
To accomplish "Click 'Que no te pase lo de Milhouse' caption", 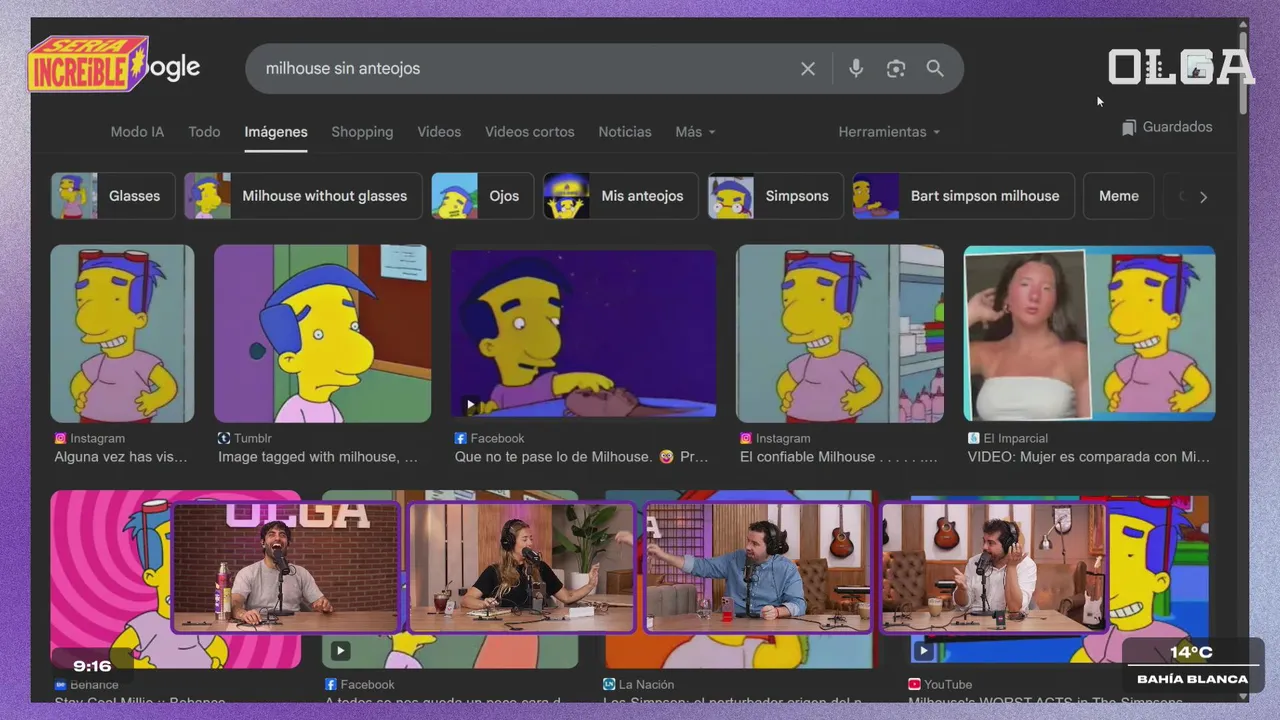I will [x=581, y=457].
